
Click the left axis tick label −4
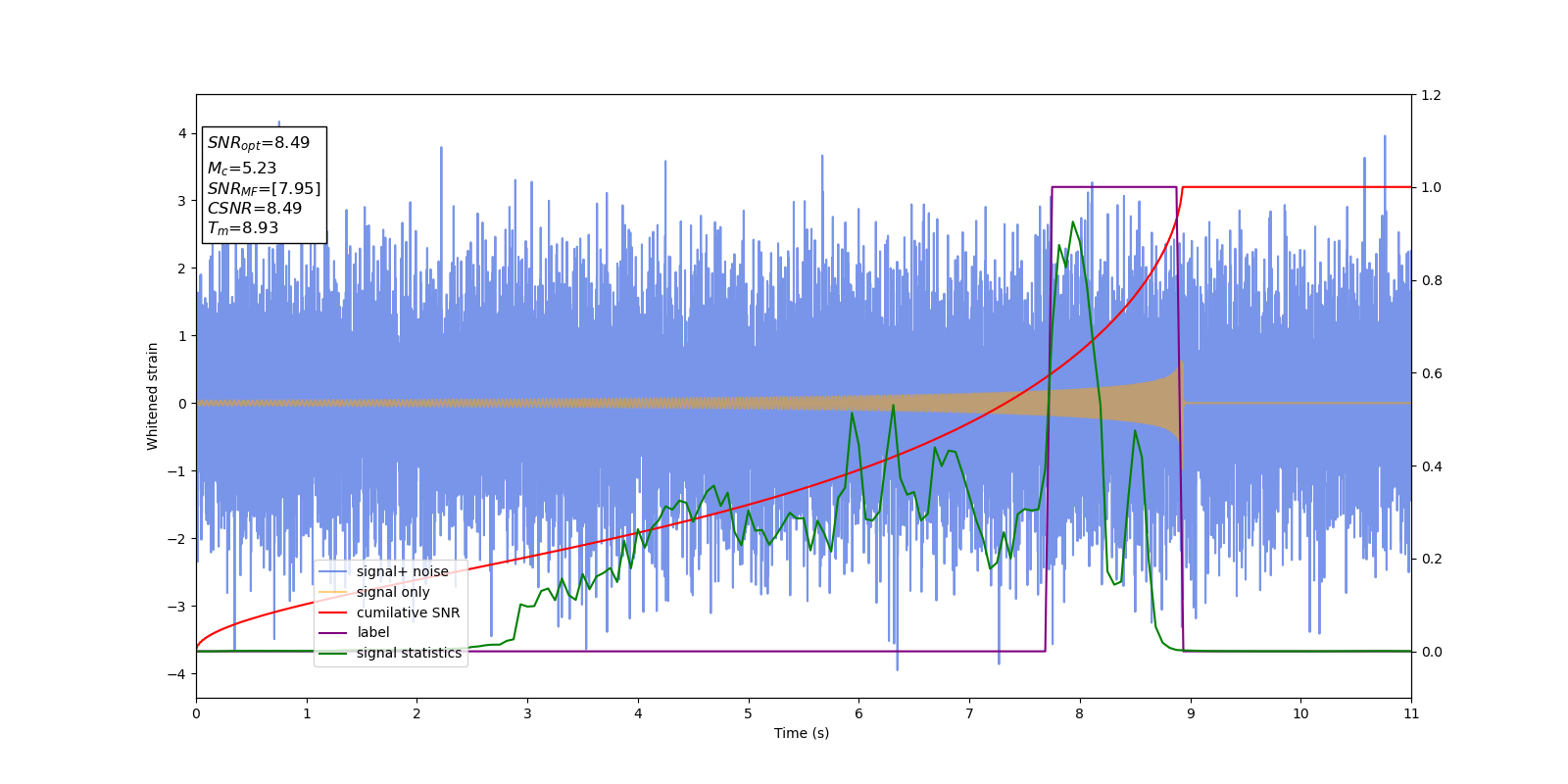click(x=177, y=674)
